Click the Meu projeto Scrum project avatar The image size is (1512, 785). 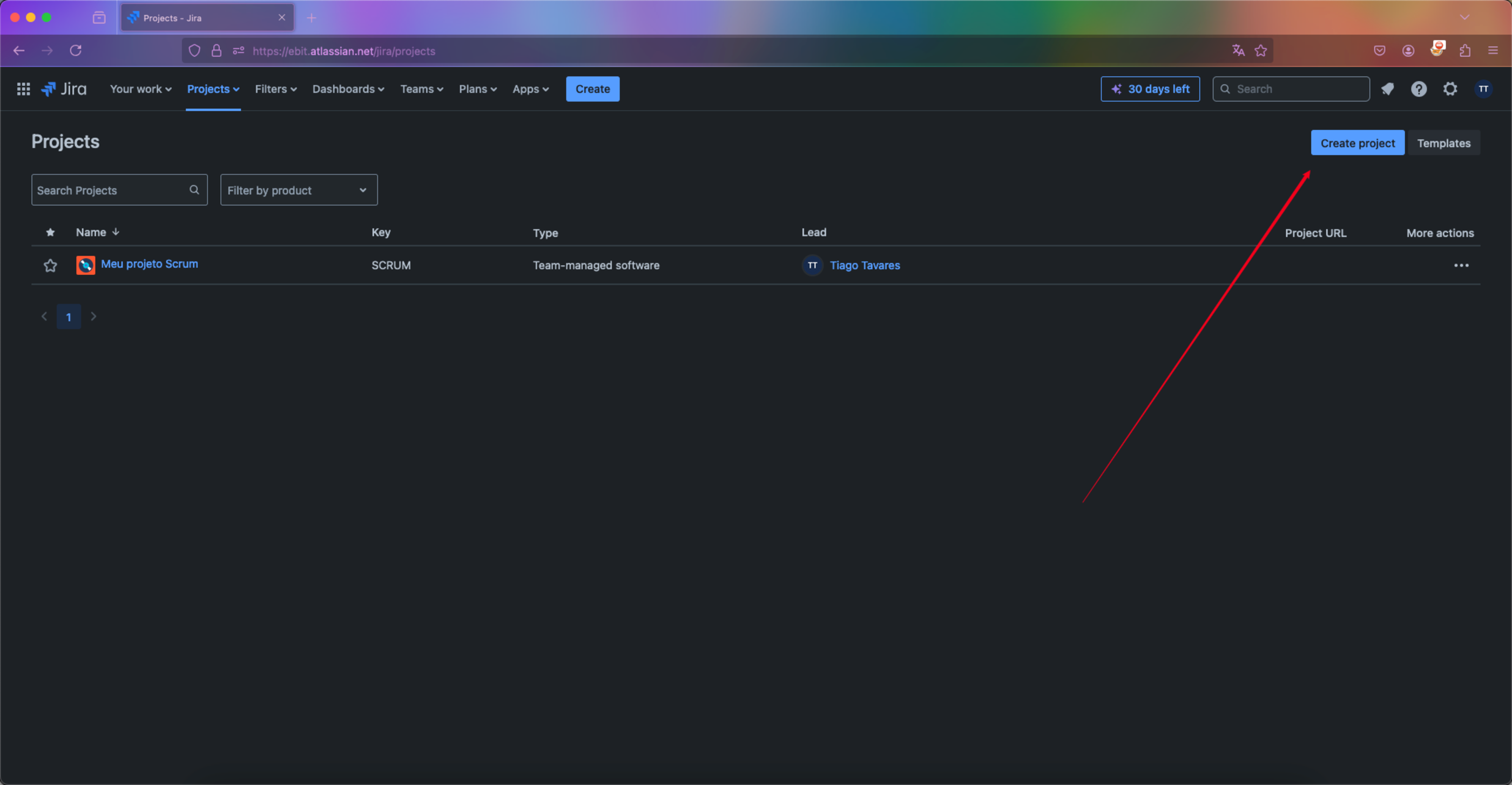point(86,265)
